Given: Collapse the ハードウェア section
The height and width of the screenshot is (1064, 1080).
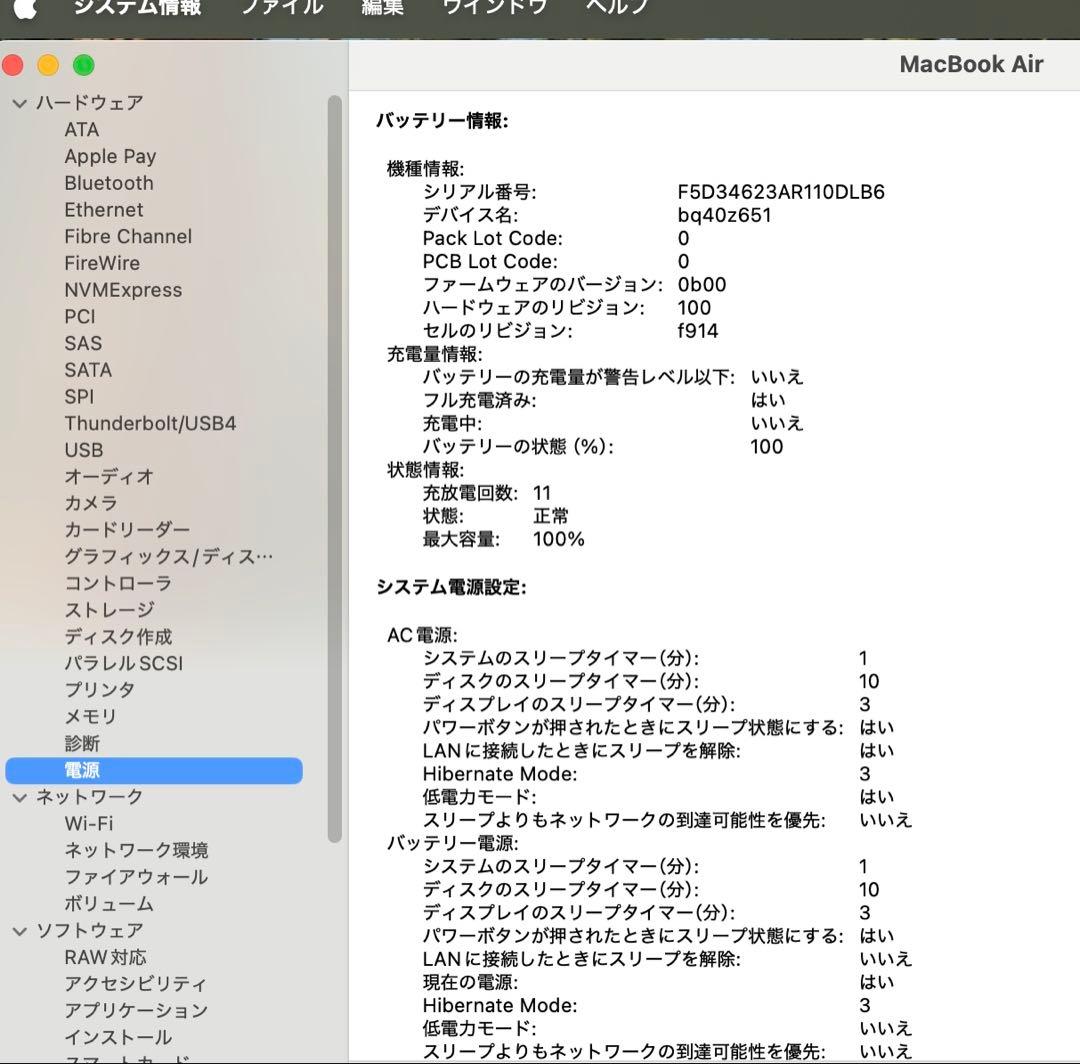Looking at the screenshot, I should (x=20, y=102).
